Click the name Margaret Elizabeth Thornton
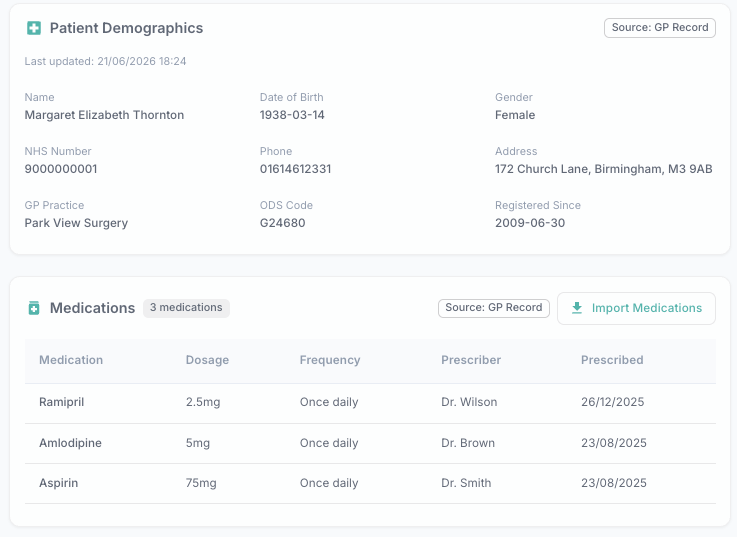The image size is (737, 537). click(x=104, y=115)
